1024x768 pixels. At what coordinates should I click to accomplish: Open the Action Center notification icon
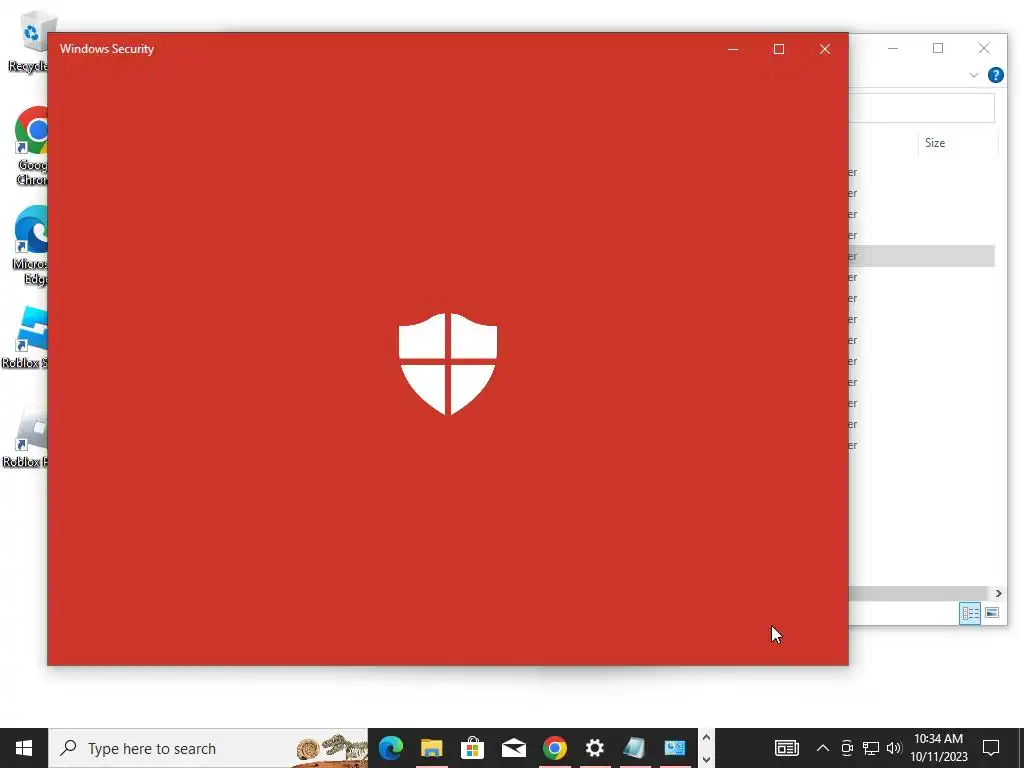click(991, 748)
